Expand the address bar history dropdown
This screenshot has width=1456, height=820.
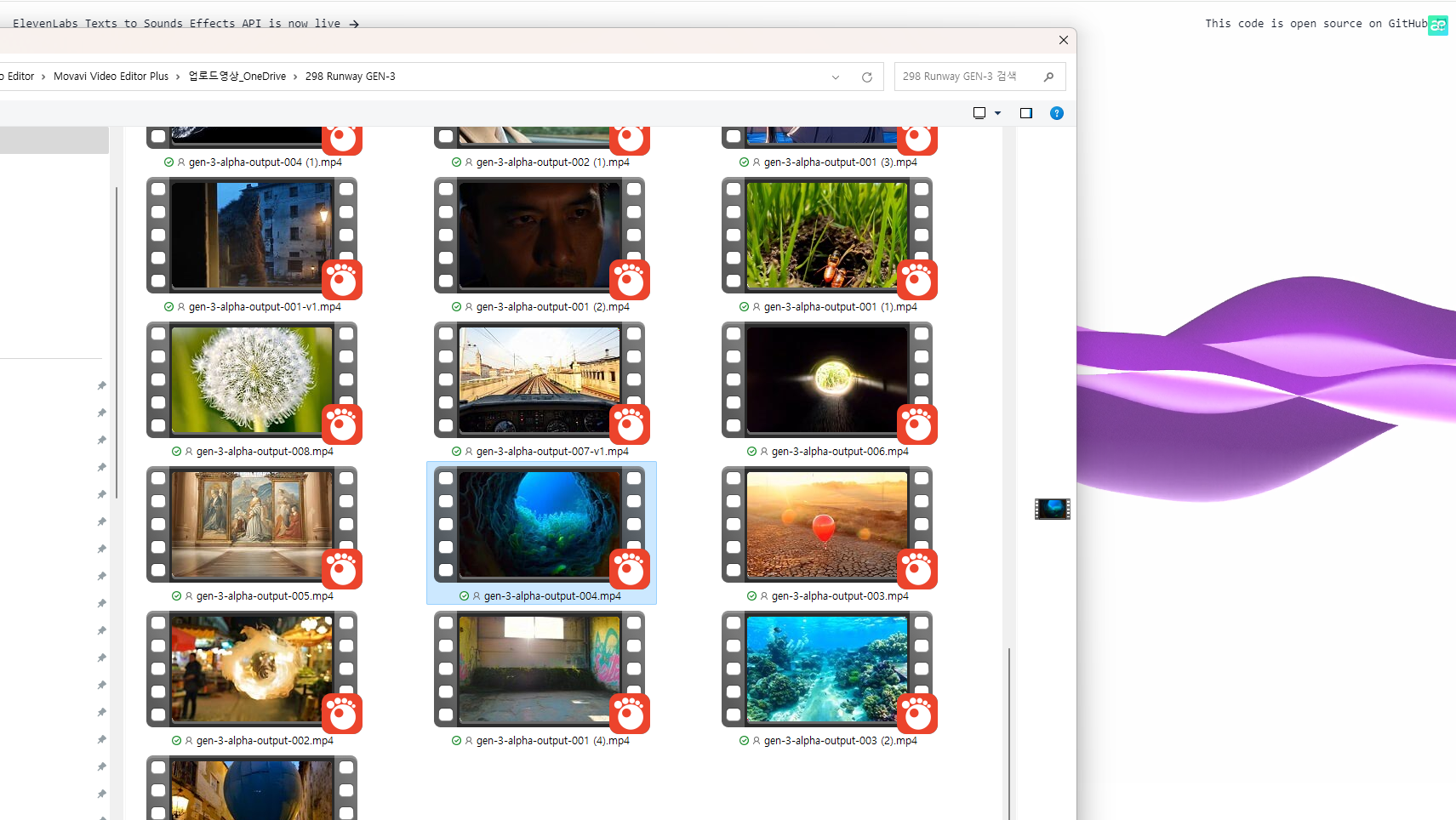tap(836, 77)
